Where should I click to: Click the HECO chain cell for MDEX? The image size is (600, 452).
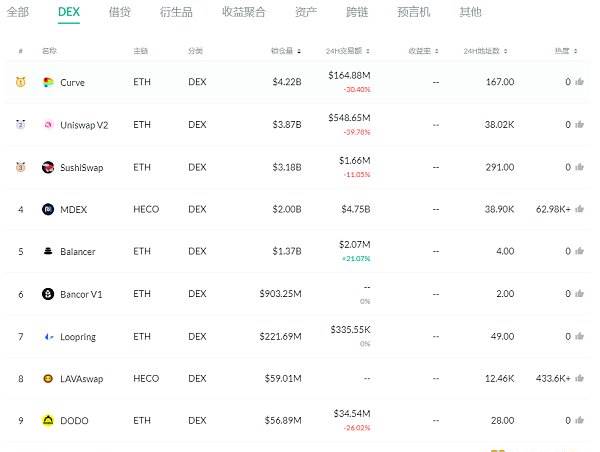pos(146,209)
